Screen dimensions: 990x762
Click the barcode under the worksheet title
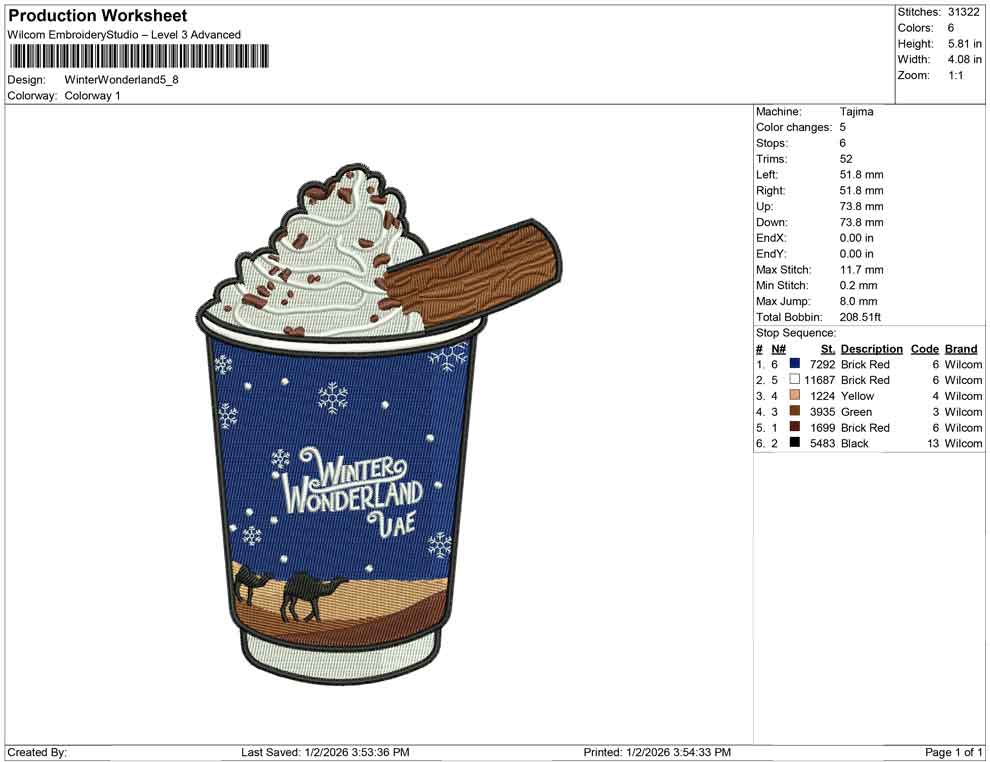(138, 56)
